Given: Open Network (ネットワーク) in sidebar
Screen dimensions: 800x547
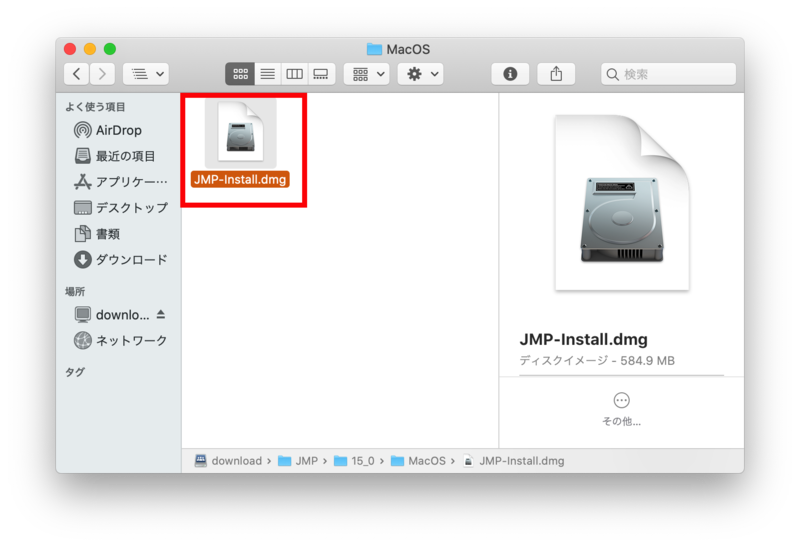Looking at the screenshot, I should click(x=118, y=340).
